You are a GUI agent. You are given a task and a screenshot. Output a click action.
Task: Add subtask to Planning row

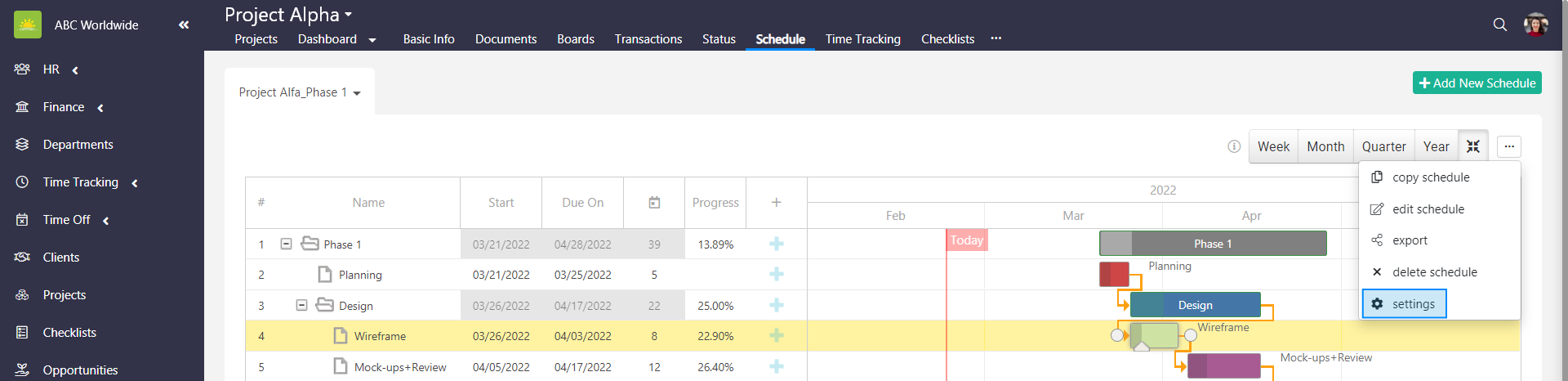[x=777, y=274]
